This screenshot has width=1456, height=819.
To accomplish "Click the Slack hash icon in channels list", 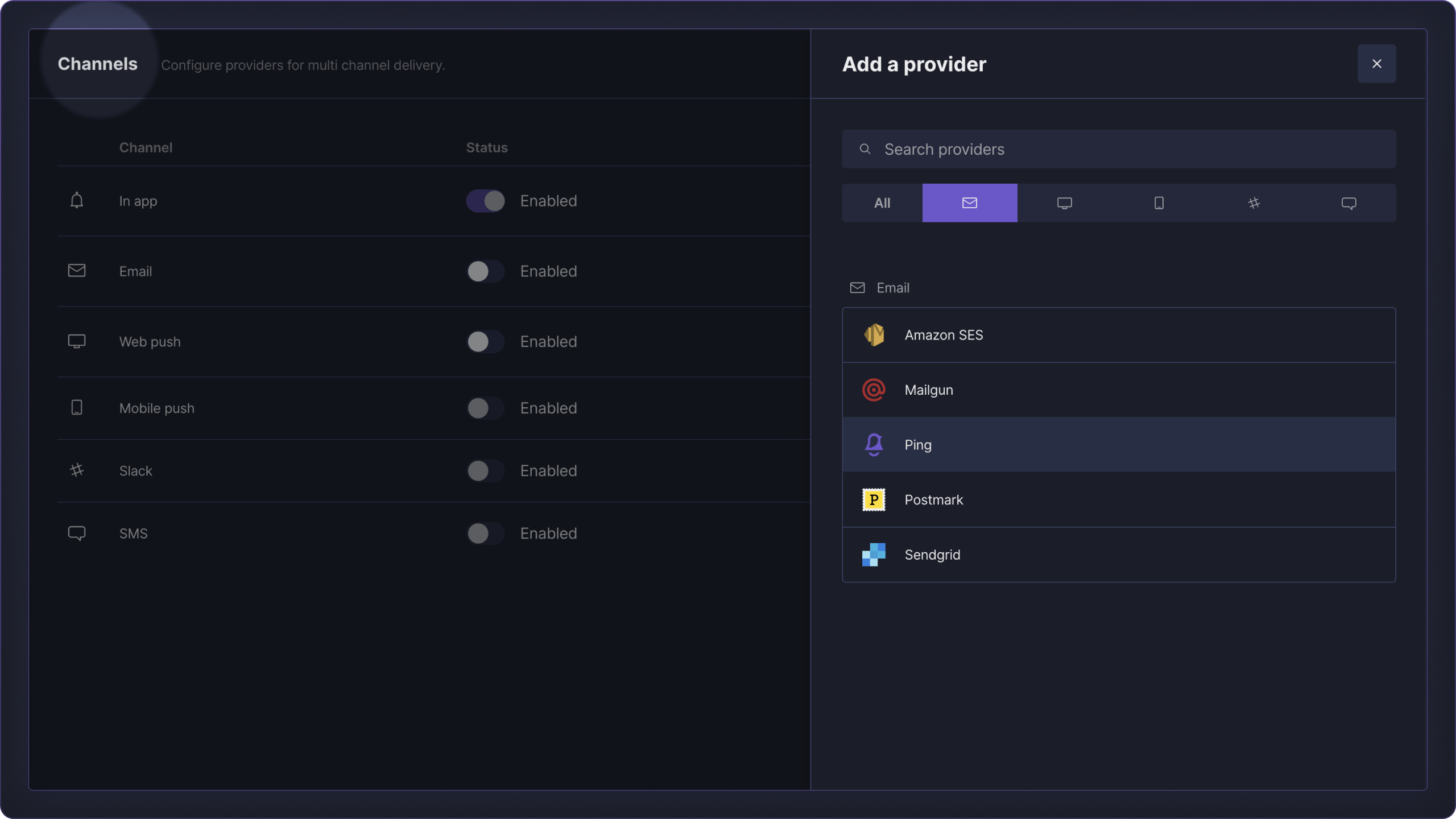I will click(77, 470).
